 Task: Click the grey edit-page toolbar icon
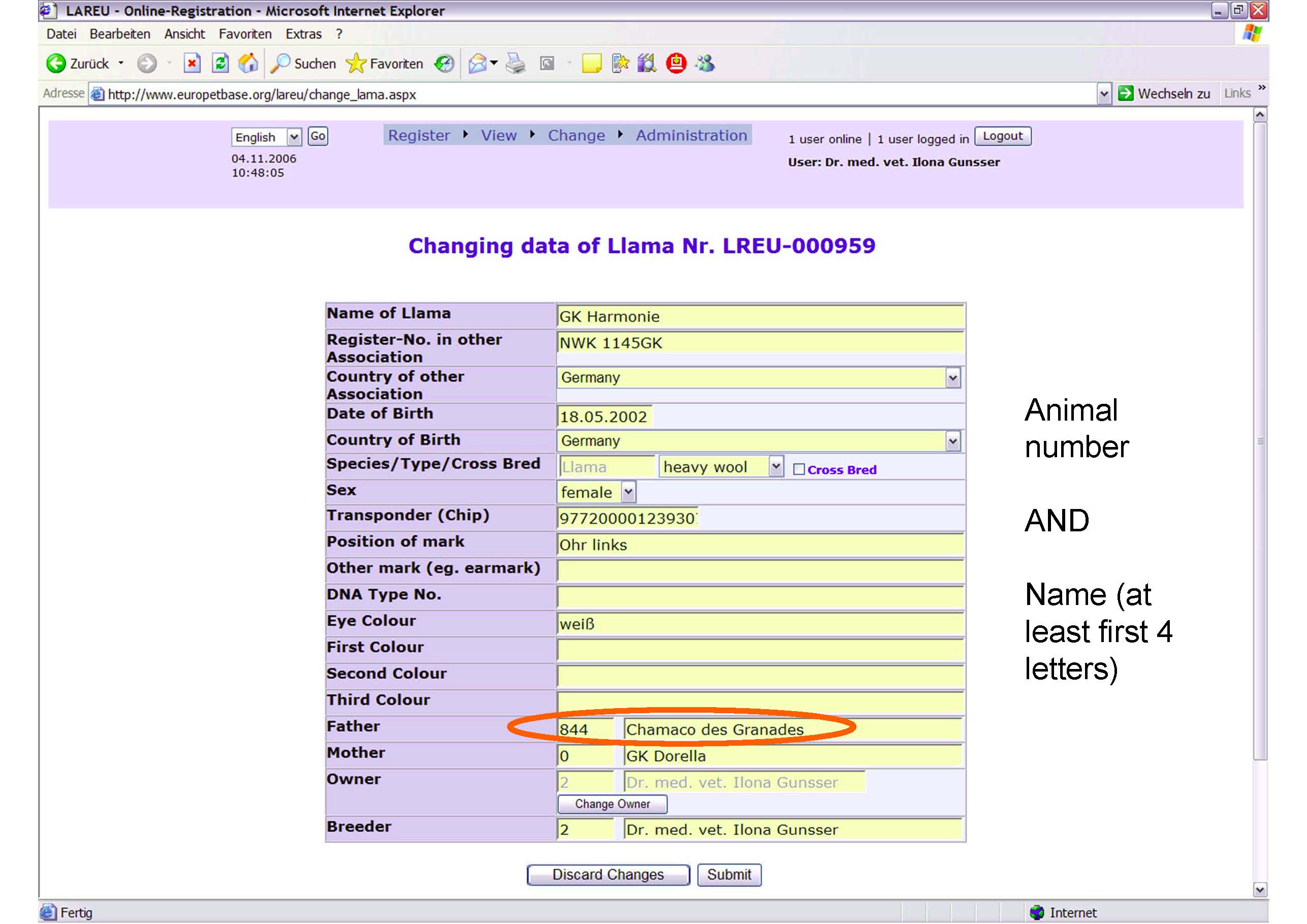click(547, 63)
